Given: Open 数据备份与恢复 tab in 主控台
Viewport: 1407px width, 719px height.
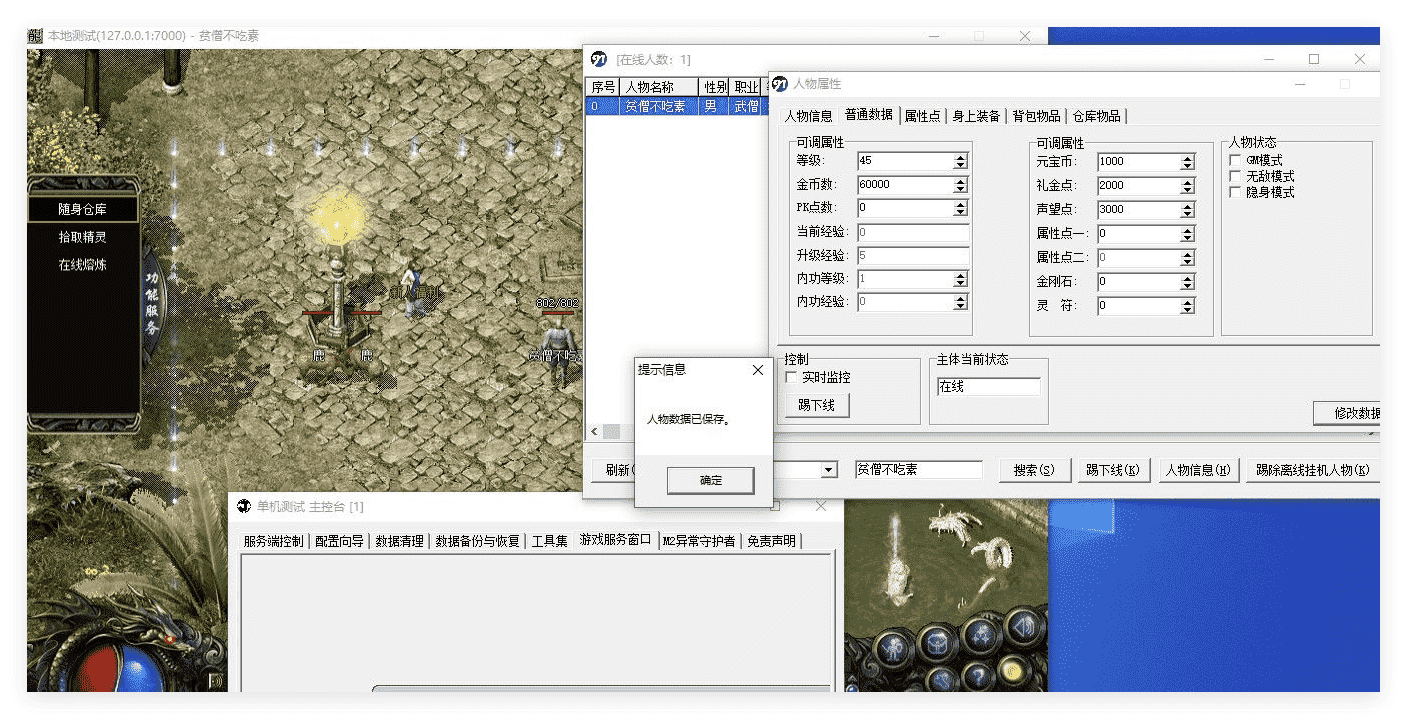Looking at the screenshot, I should pyautogui.click(x=478, y=541).
